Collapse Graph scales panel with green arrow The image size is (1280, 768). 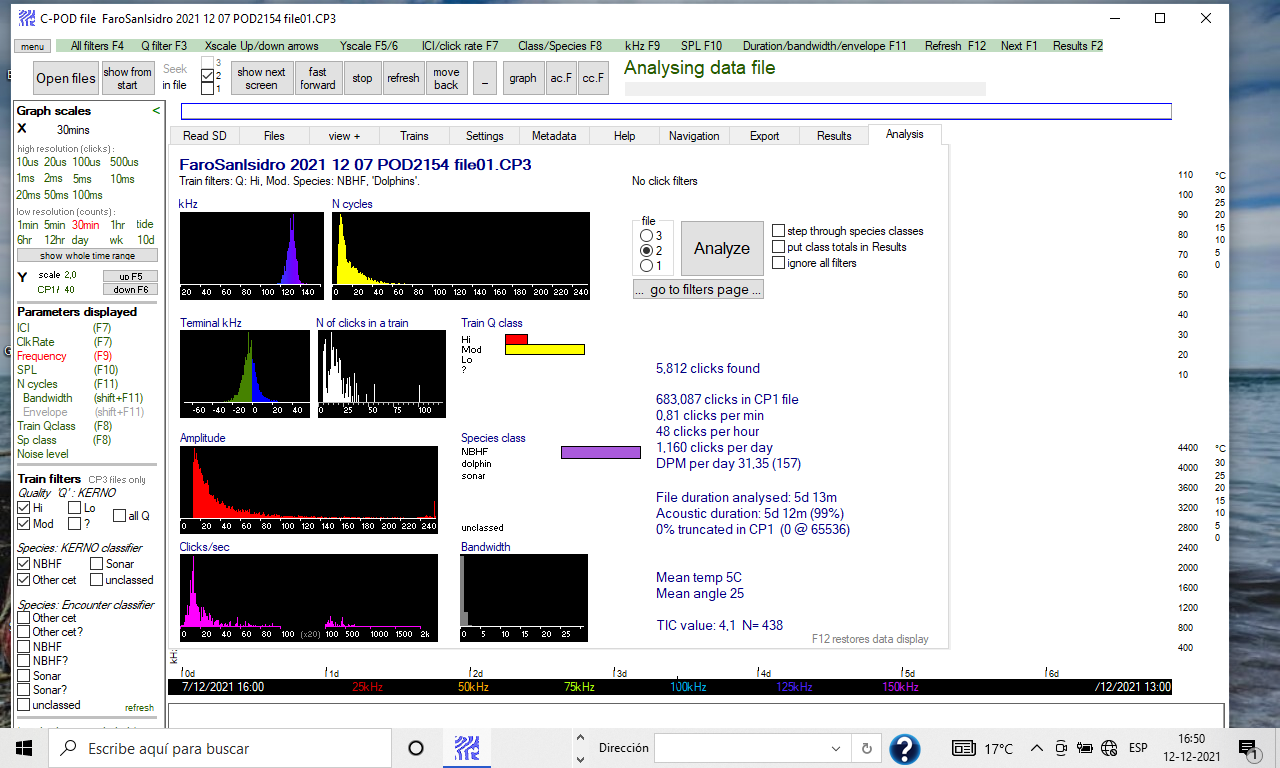click(156, 111)
